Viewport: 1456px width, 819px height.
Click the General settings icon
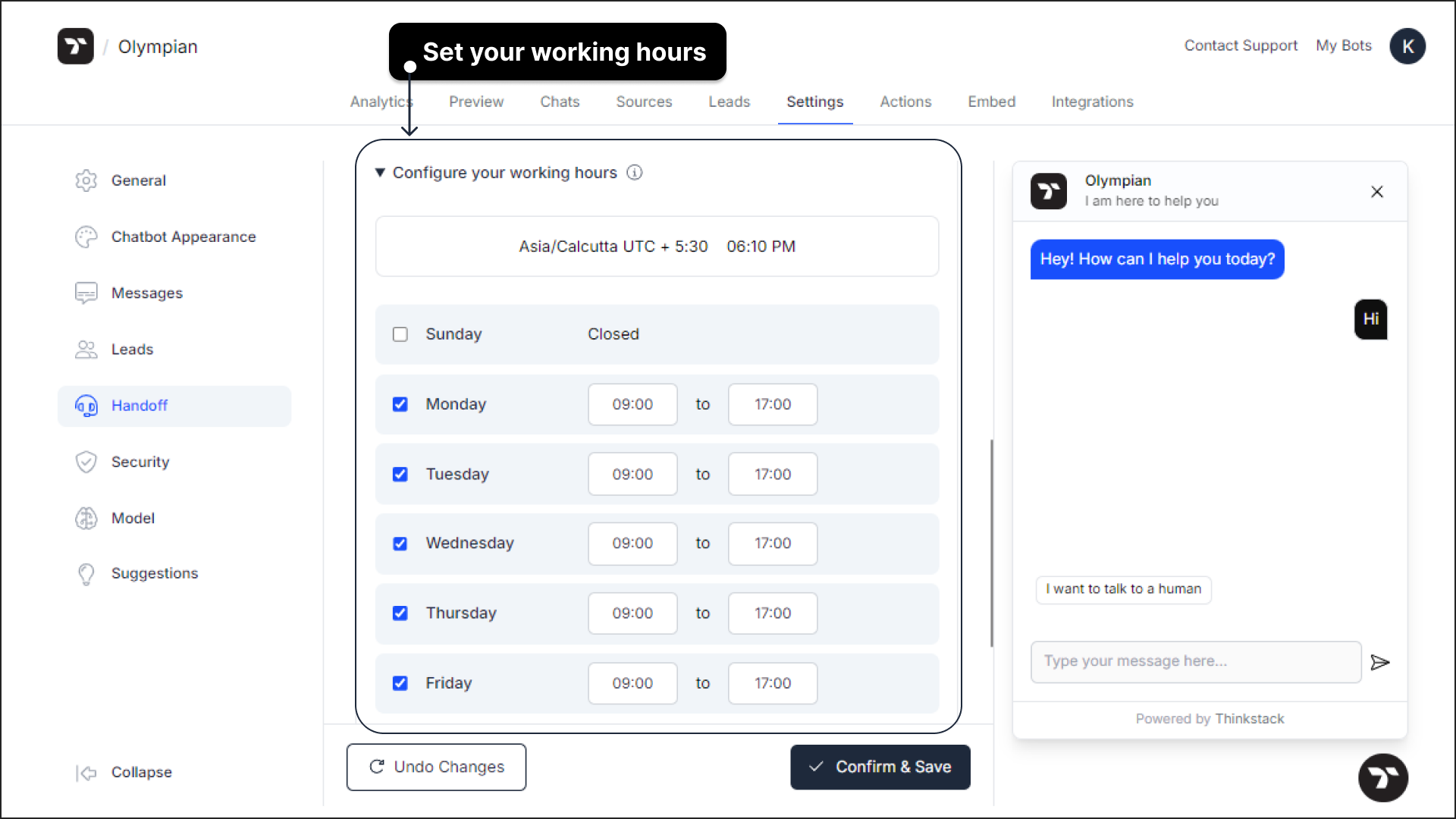pos(85,180)
